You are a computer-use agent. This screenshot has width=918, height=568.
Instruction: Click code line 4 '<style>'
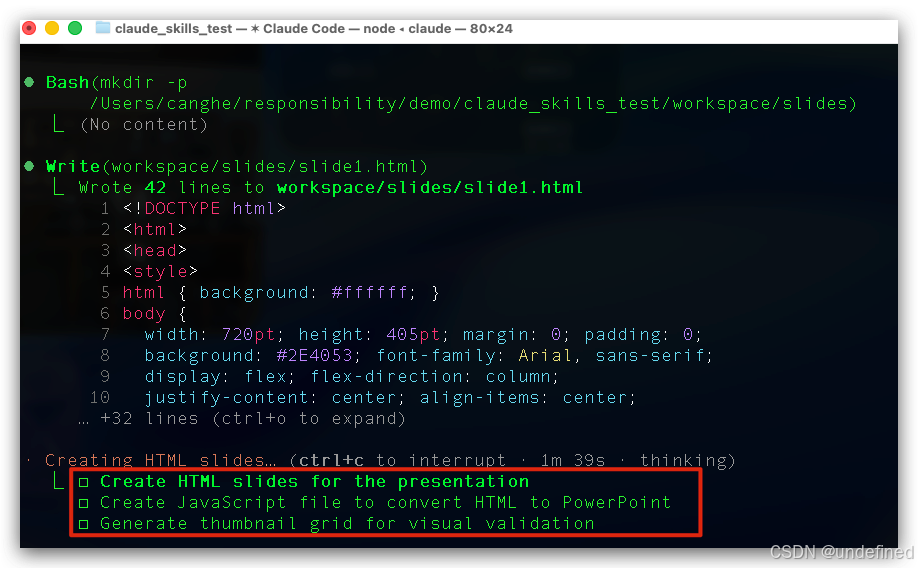[160, 272]
